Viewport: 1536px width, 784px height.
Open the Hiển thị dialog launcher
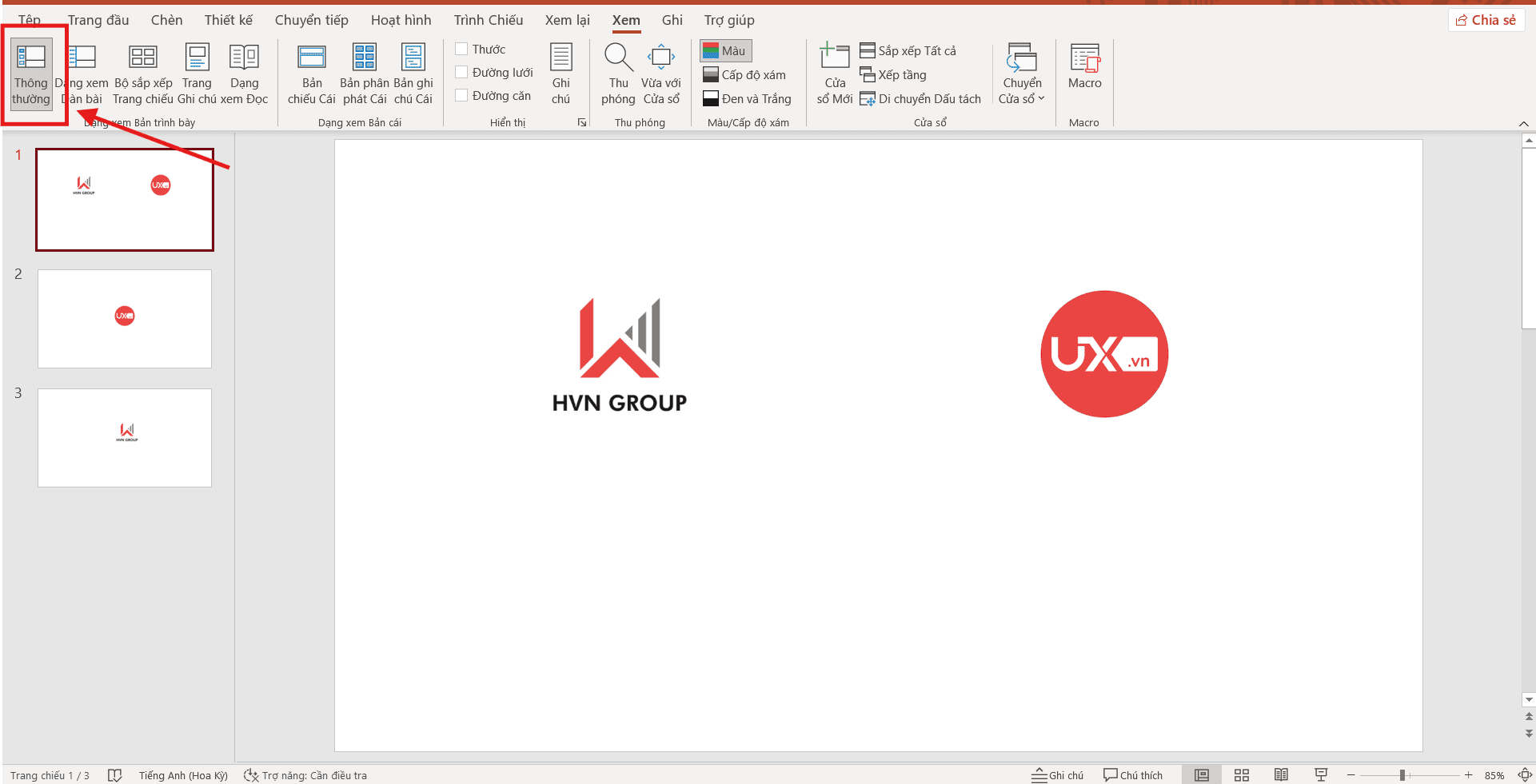pyautogui.click(x=582, y=122)
